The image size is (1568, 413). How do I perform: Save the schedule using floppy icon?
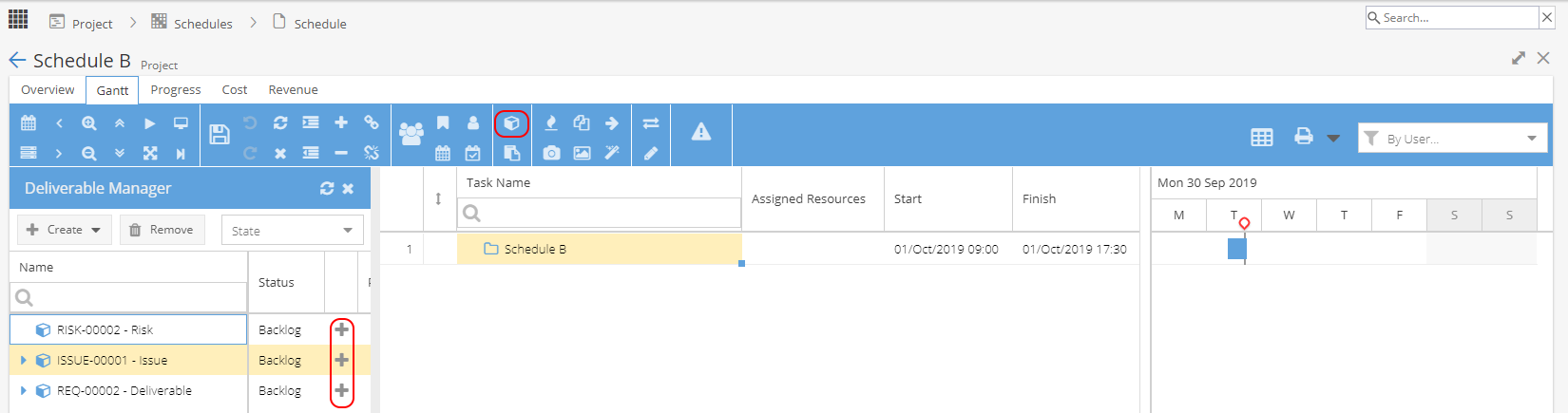click(220, 134)
